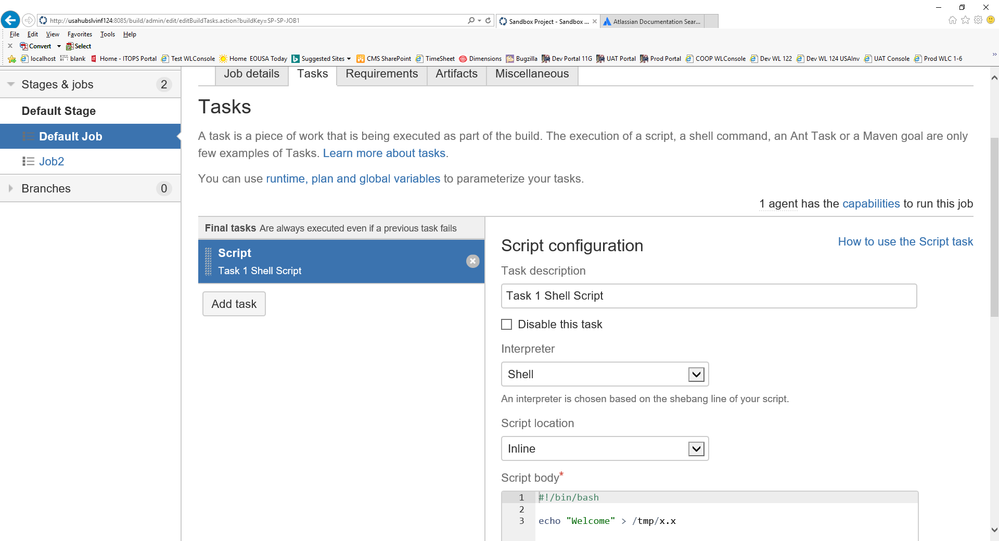Click the search magnifier in address bar

[471, 20]
